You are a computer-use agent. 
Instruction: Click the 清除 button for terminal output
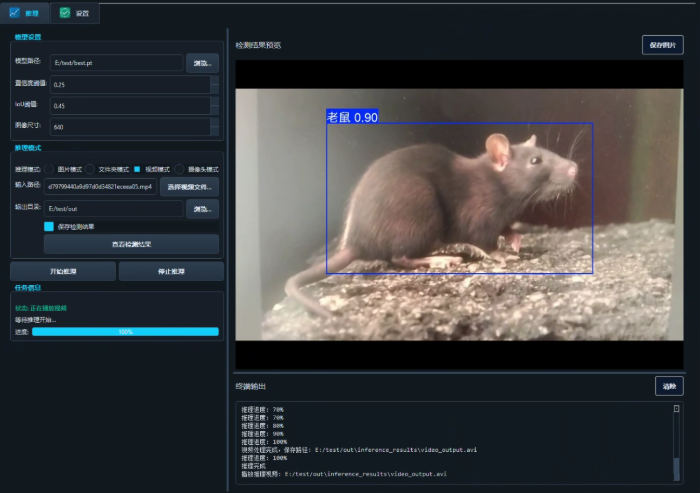point(669,386)
